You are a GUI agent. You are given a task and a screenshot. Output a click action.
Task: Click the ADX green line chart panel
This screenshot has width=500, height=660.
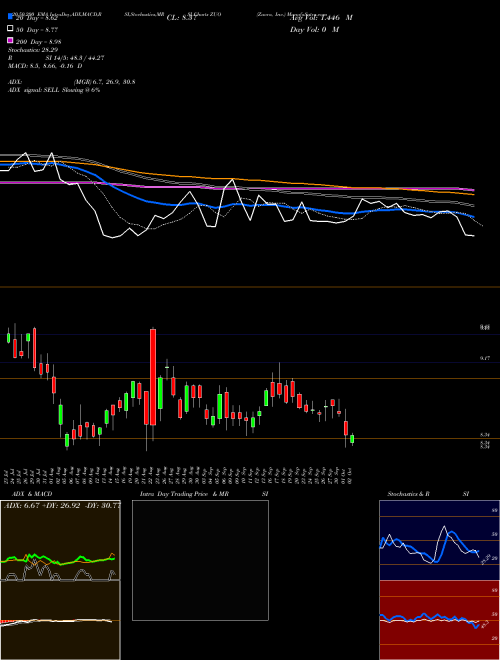coord(60,540)
